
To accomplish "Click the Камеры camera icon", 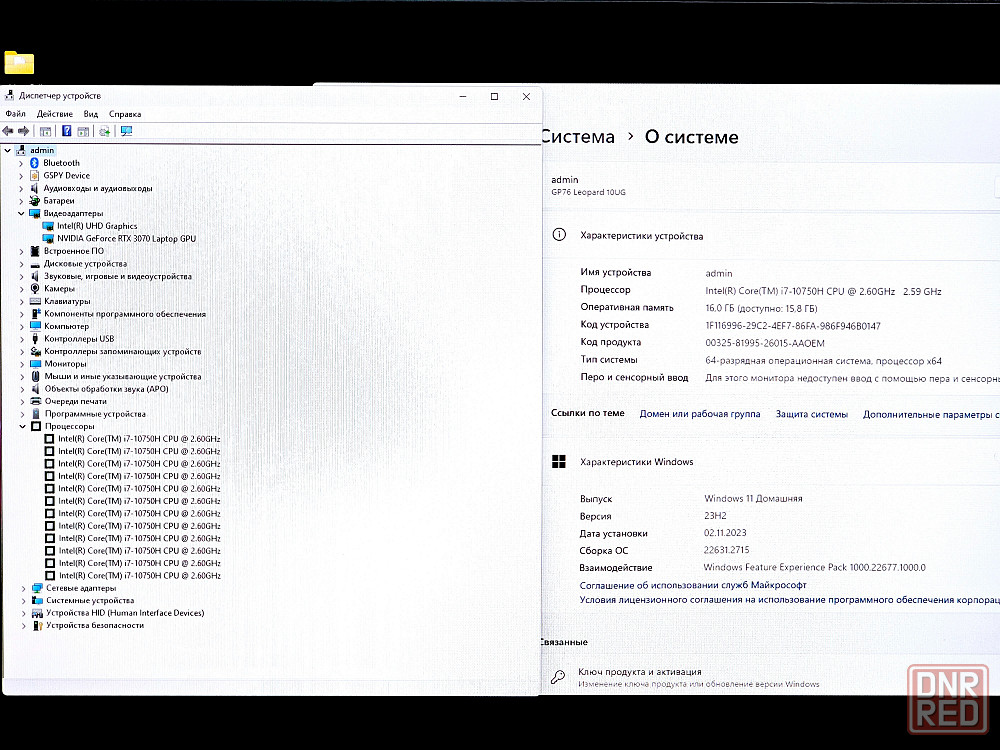I will [x=35, y=288].
